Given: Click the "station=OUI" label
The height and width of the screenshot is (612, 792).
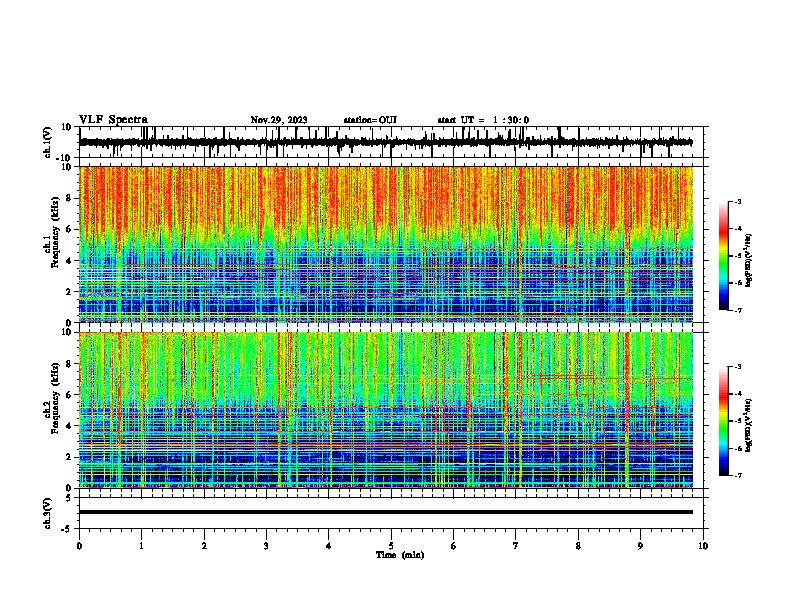Looking at the screenshot, I should [x=370, y=120].
